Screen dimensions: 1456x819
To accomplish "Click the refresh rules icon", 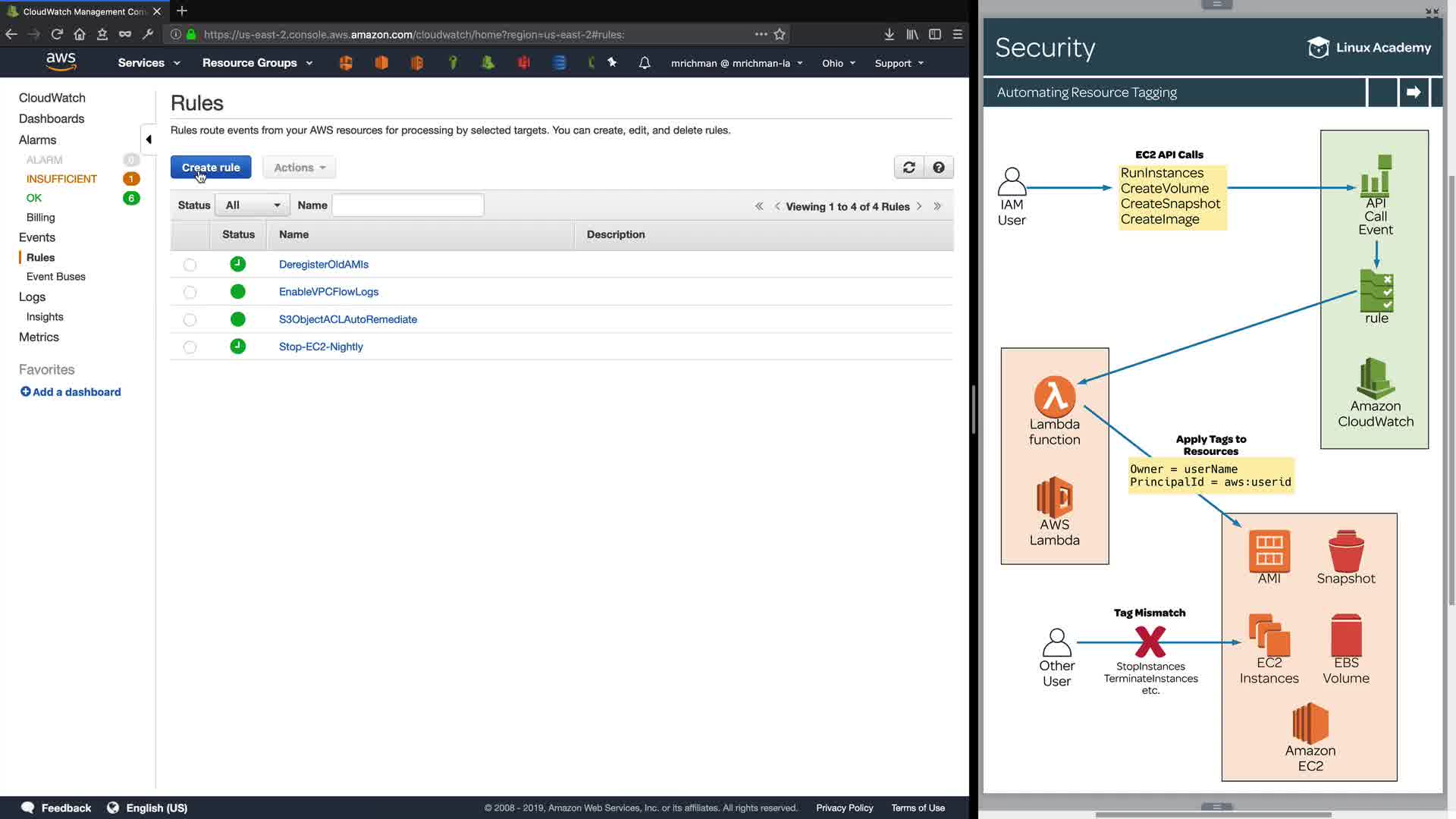I will coord(908,168).
